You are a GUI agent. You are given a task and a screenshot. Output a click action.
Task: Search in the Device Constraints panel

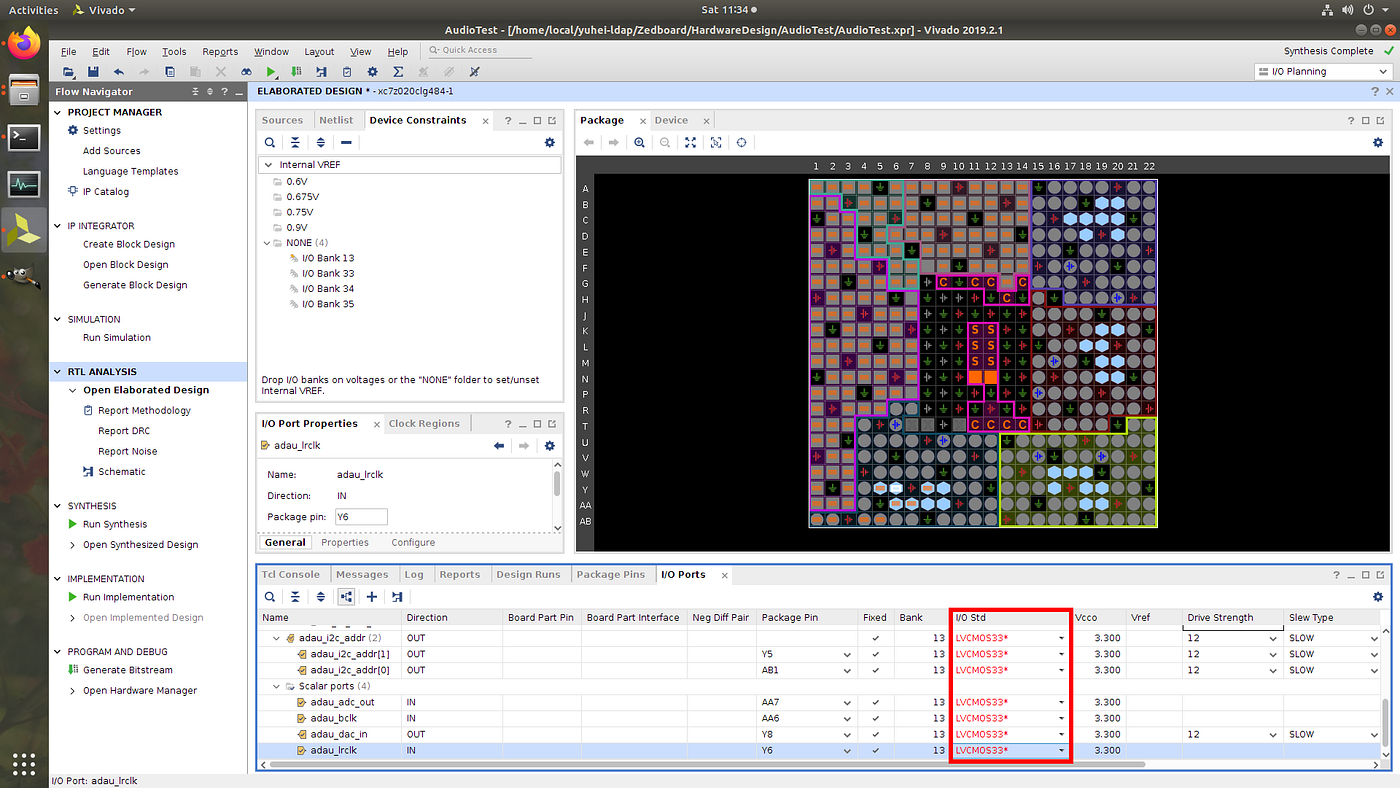[270, 143]
